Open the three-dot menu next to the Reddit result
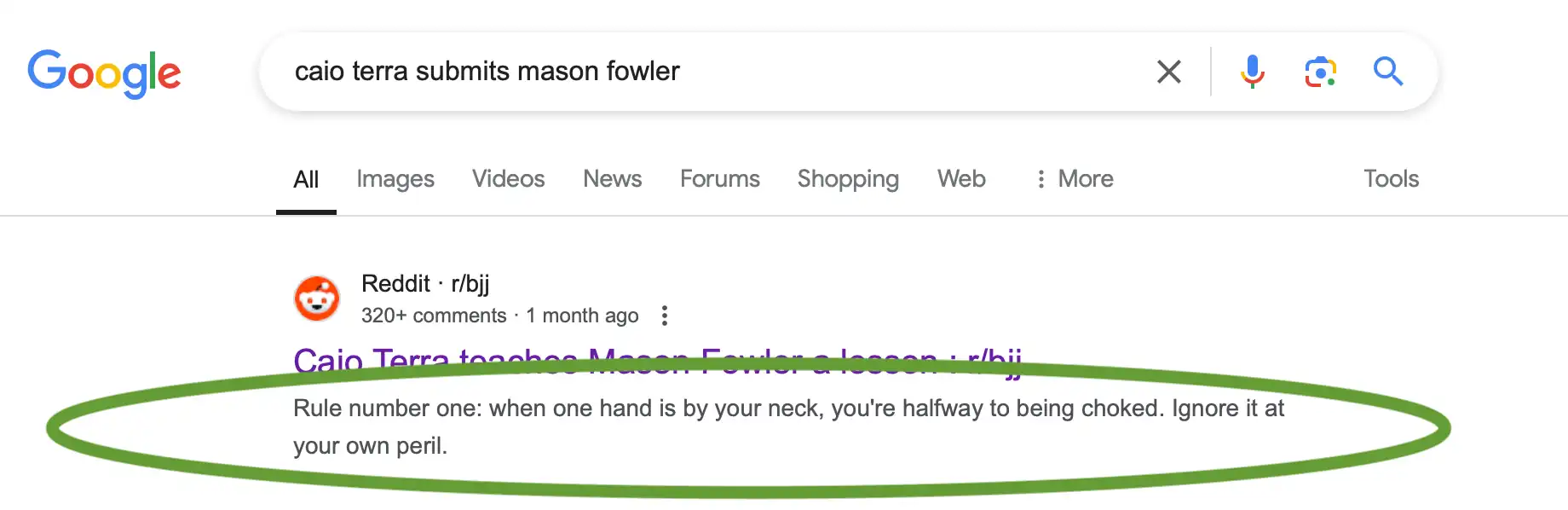1568x510 pixels. [x=664, y=315]
